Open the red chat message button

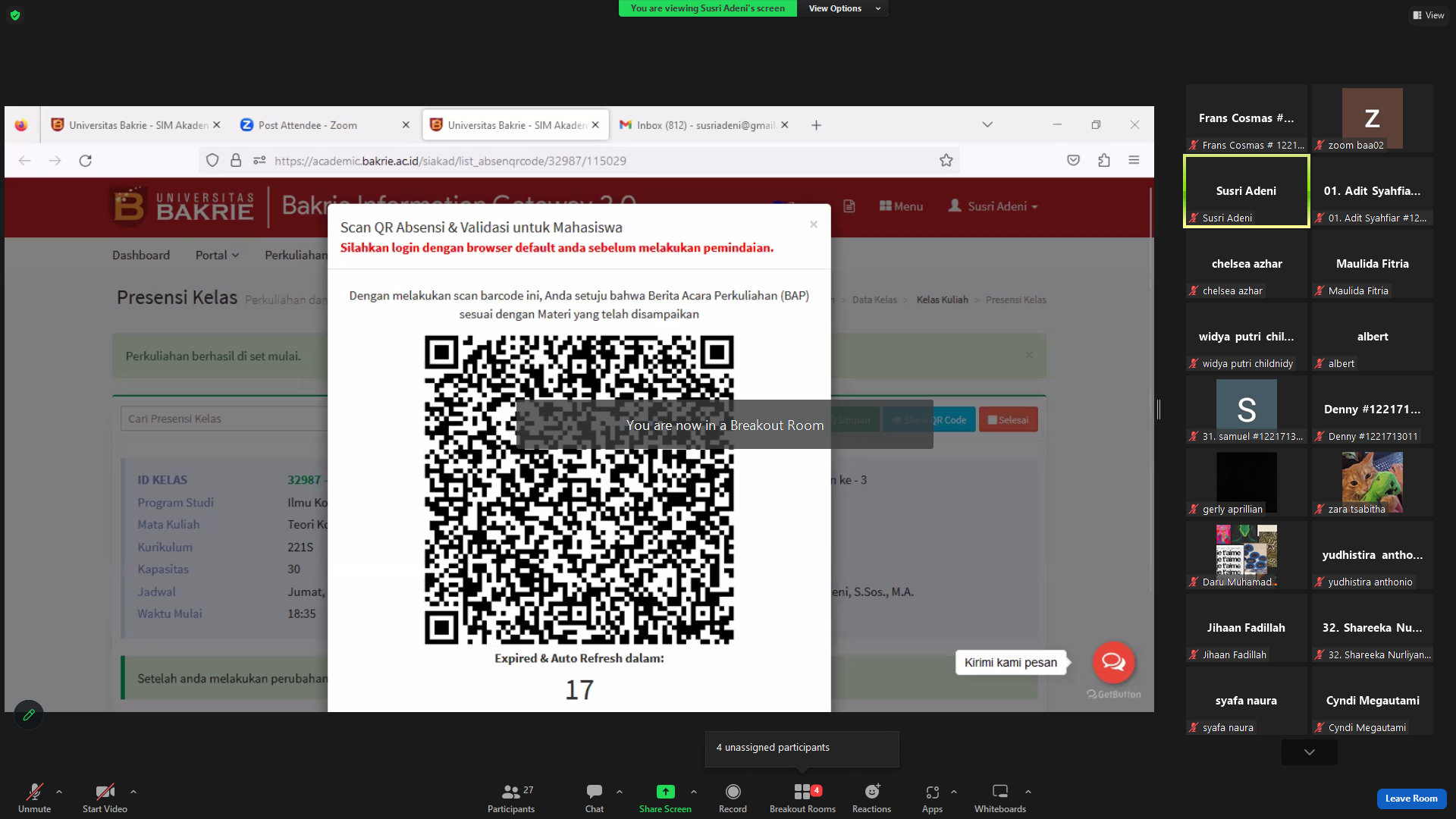tap(1113, 662)
